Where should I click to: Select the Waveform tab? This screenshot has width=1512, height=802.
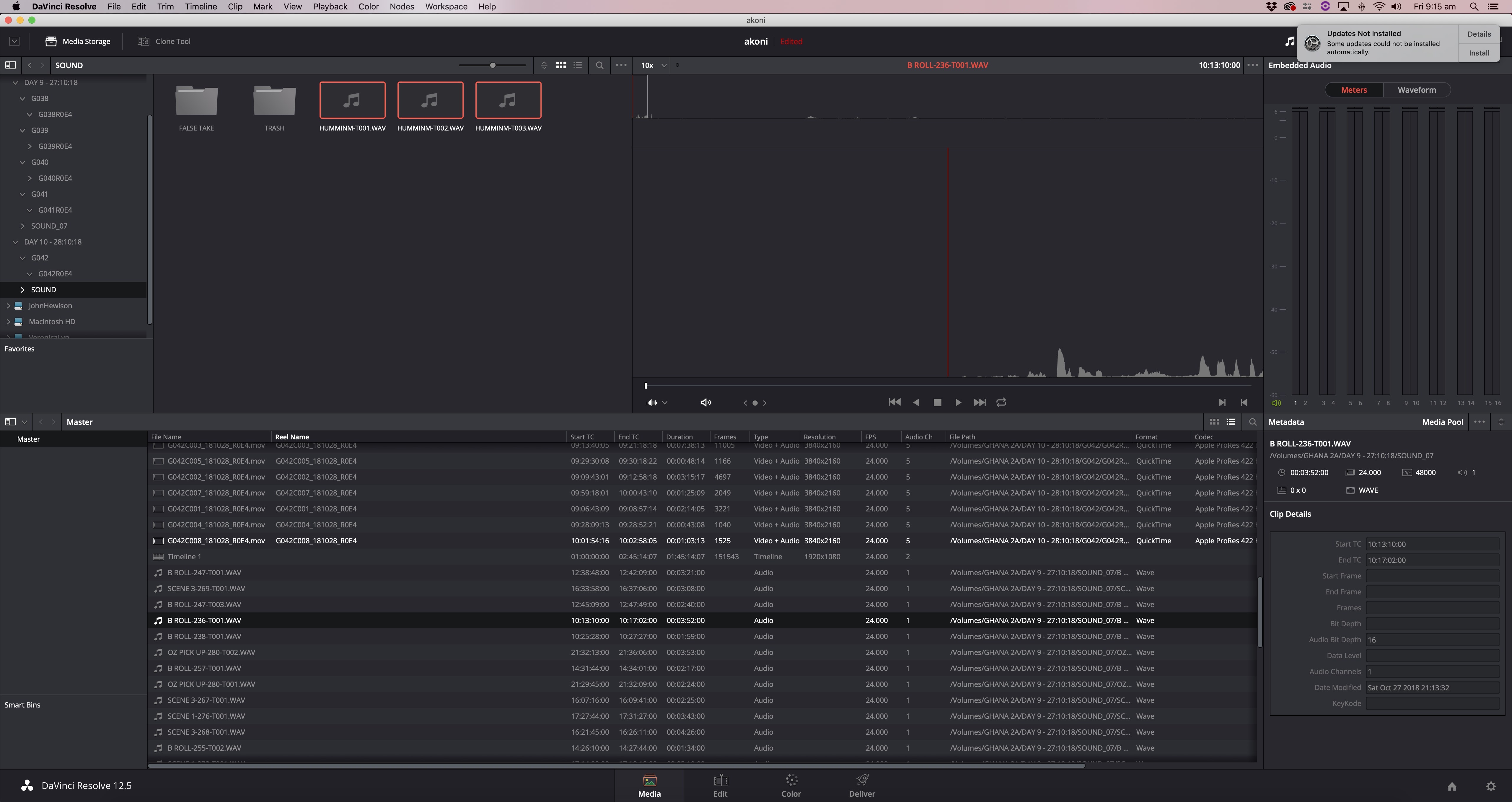[x=1416, y=90]
